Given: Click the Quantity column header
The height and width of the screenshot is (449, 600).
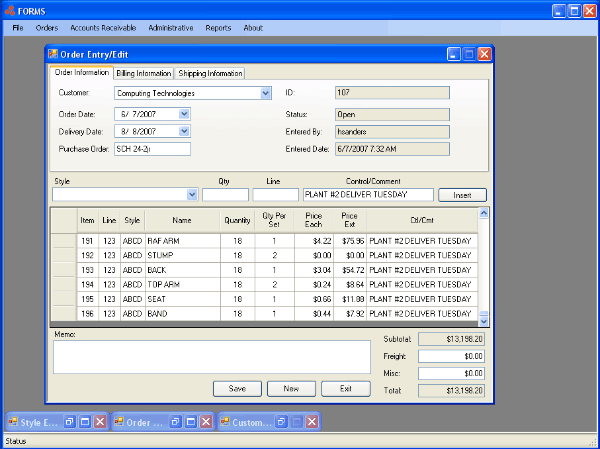Looking at the screenshot, I should 238,220.
